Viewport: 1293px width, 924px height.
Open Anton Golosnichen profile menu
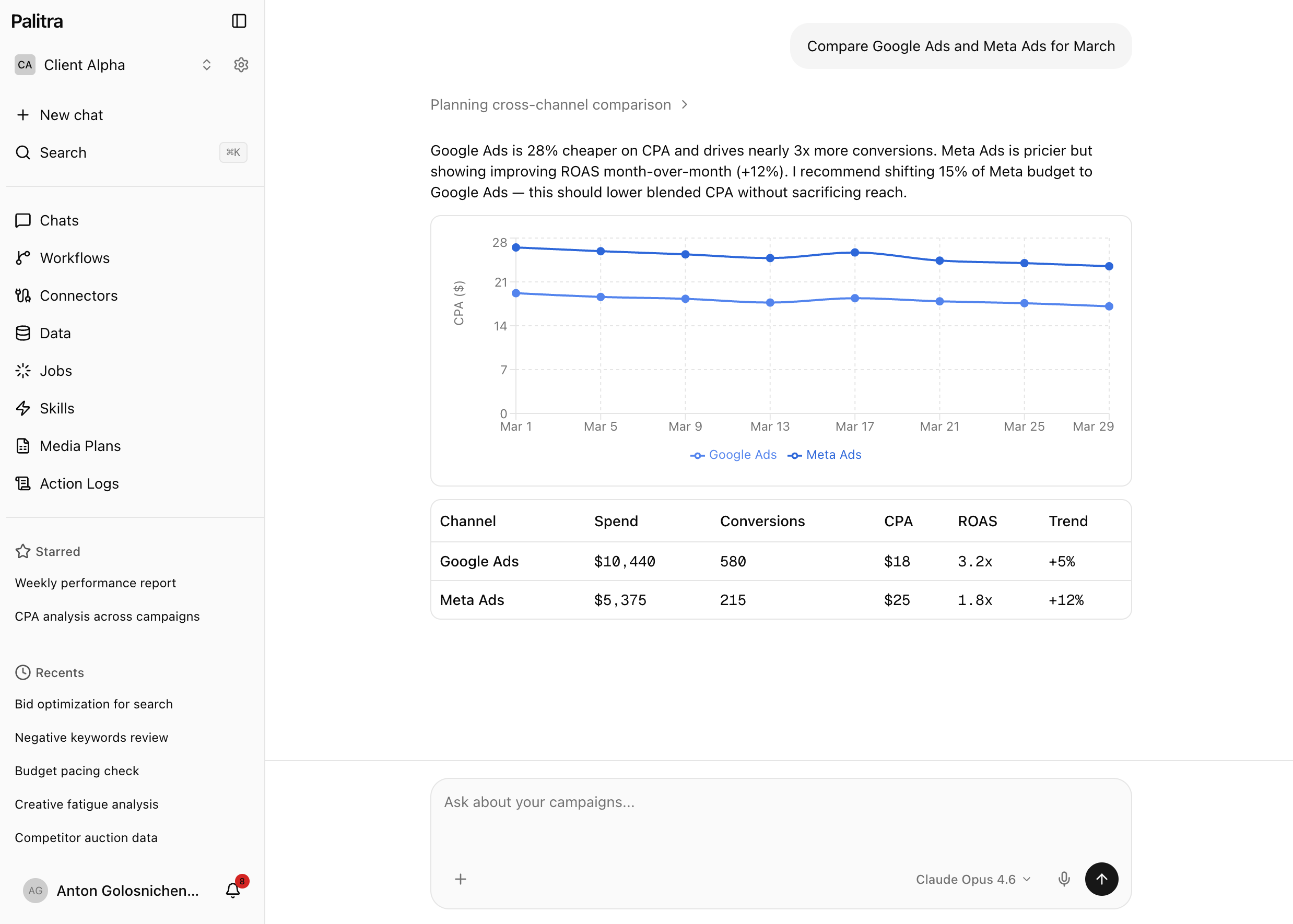click(127, 891)
